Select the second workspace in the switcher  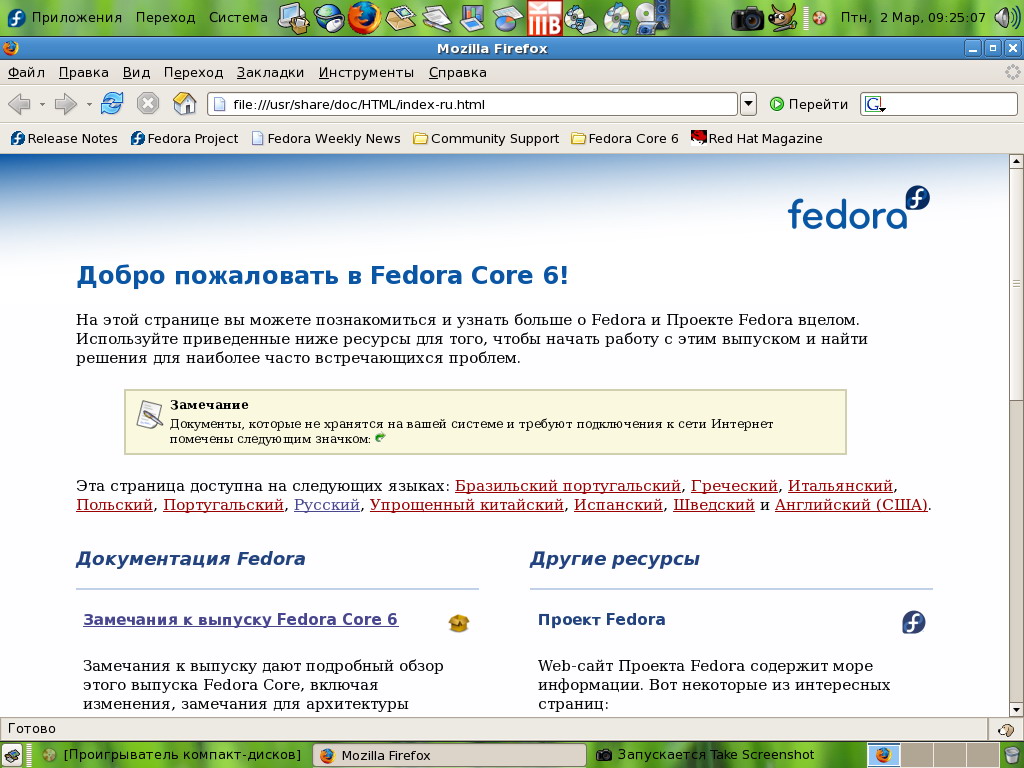pyautogui.click(x=916, y=755)
